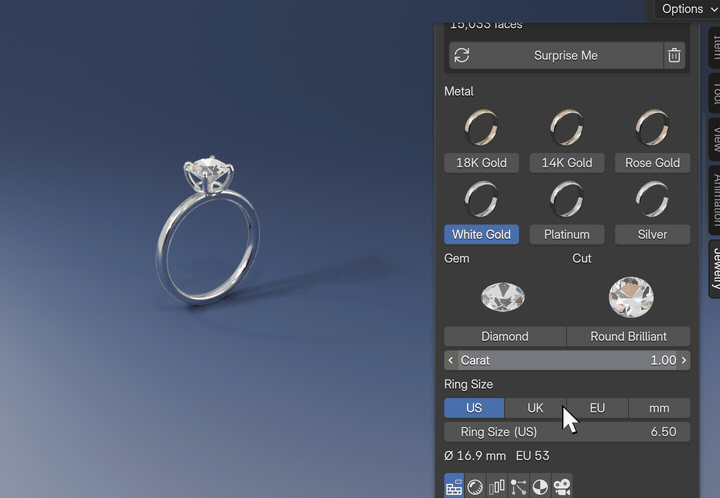Viewport: 720px width, 498px height.
Task: Select the brick-layout icon in bottom row
Action: point(454,487)
